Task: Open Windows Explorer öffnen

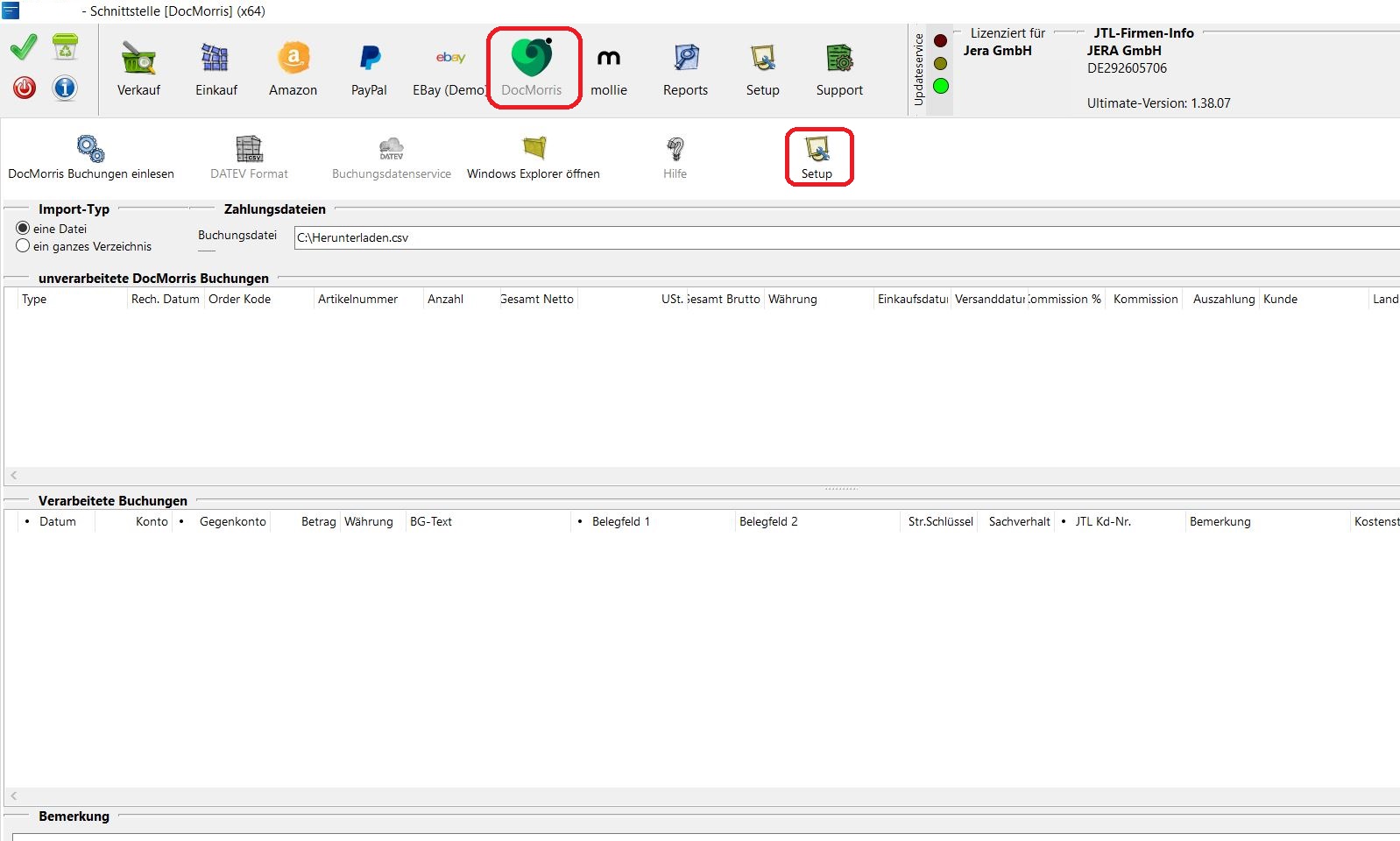Action: 533,158
